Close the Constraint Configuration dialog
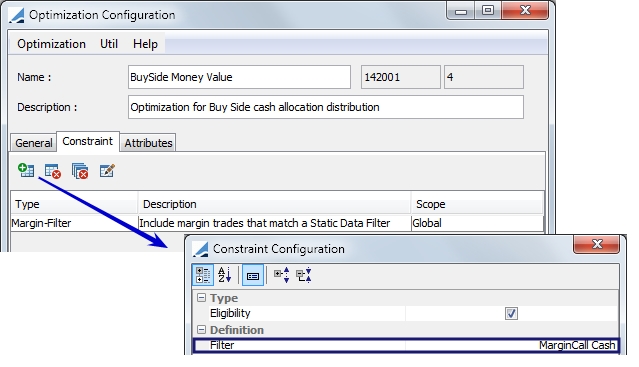 [597, 244]
